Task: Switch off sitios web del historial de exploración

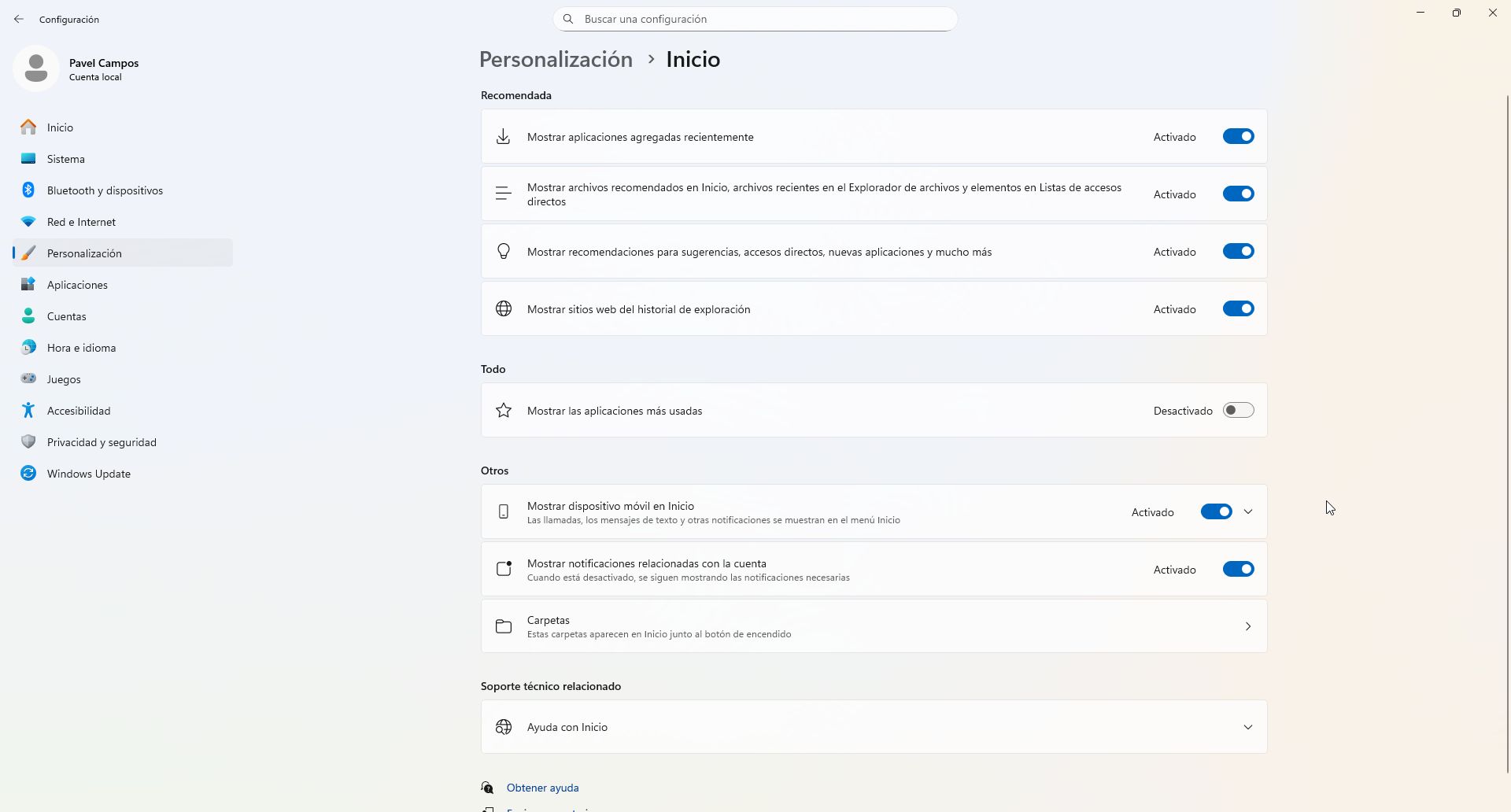Action: 1238,309
